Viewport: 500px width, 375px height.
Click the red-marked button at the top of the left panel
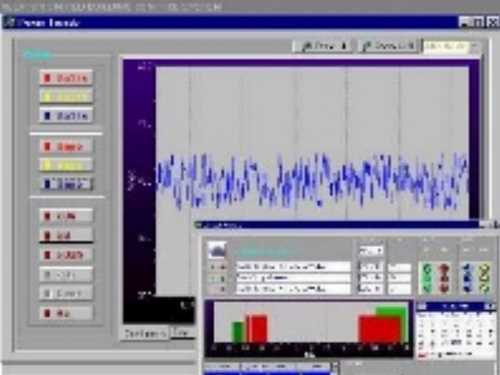pyautogui.click(x=66, y=78)
